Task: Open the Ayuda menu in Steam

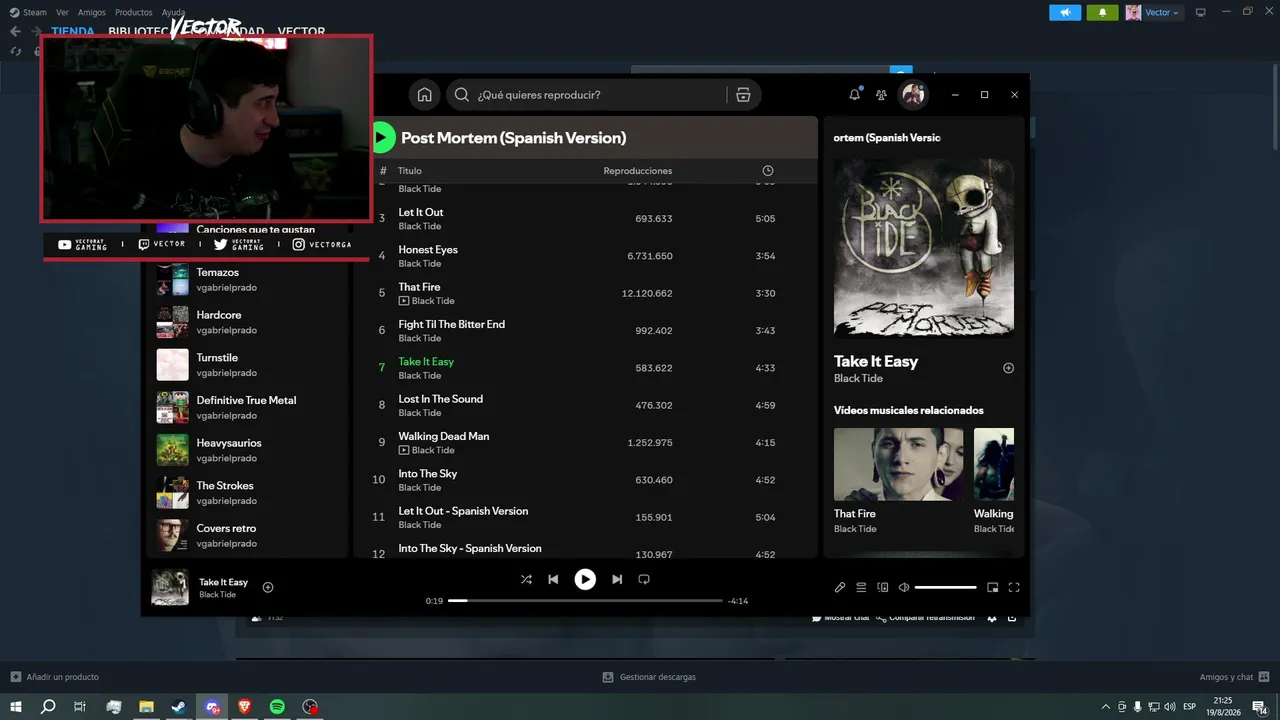Action: [x=174, y=12]
